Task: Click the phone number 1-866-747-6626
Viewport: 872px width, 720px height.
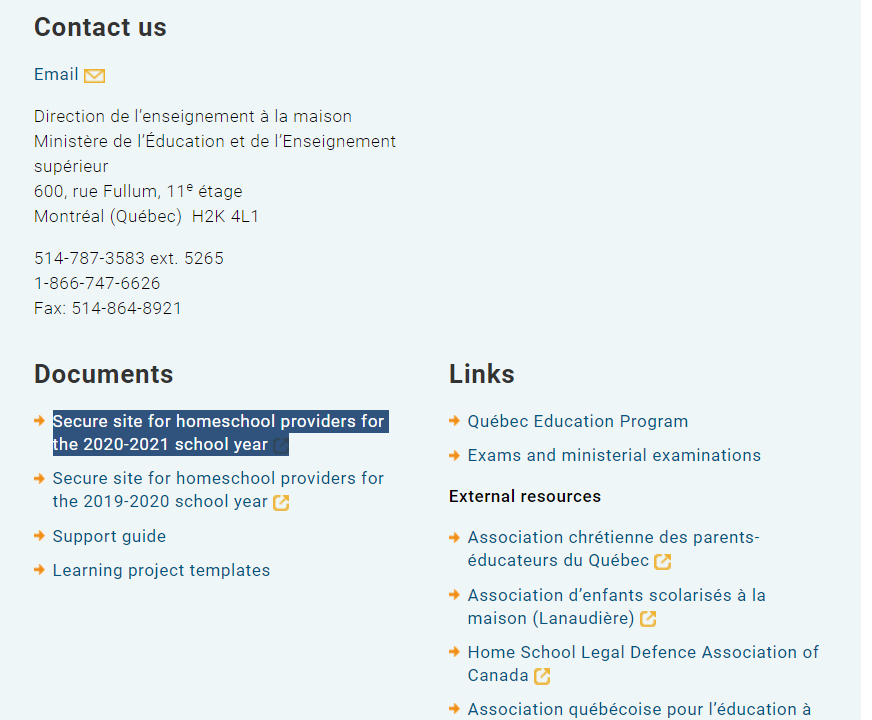Action: [x=97, y=284]
